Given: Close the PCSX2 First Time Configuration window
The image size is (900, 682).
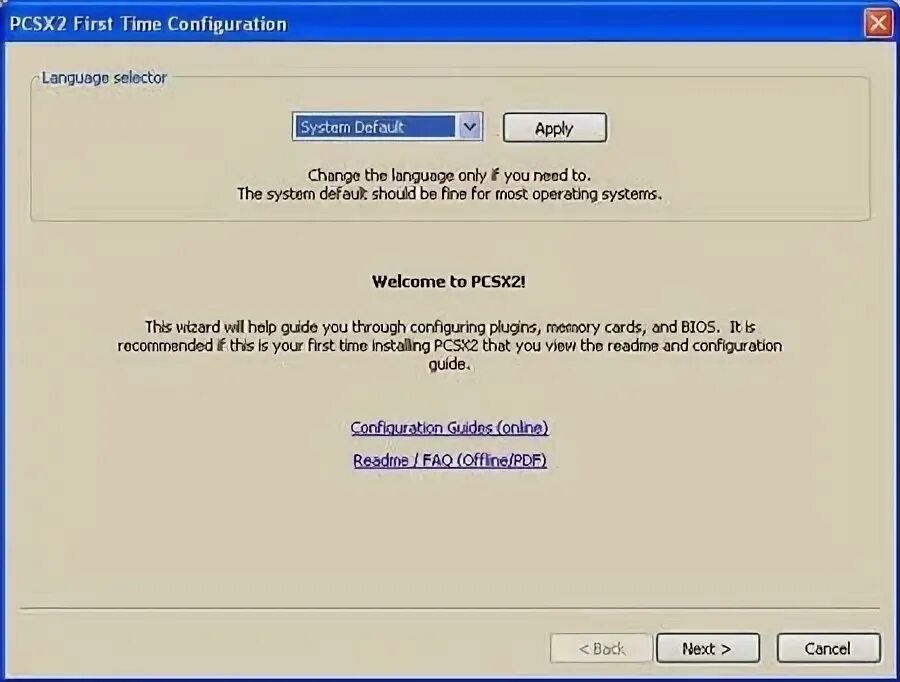Looking at the screenshot, I should (878, 23).
